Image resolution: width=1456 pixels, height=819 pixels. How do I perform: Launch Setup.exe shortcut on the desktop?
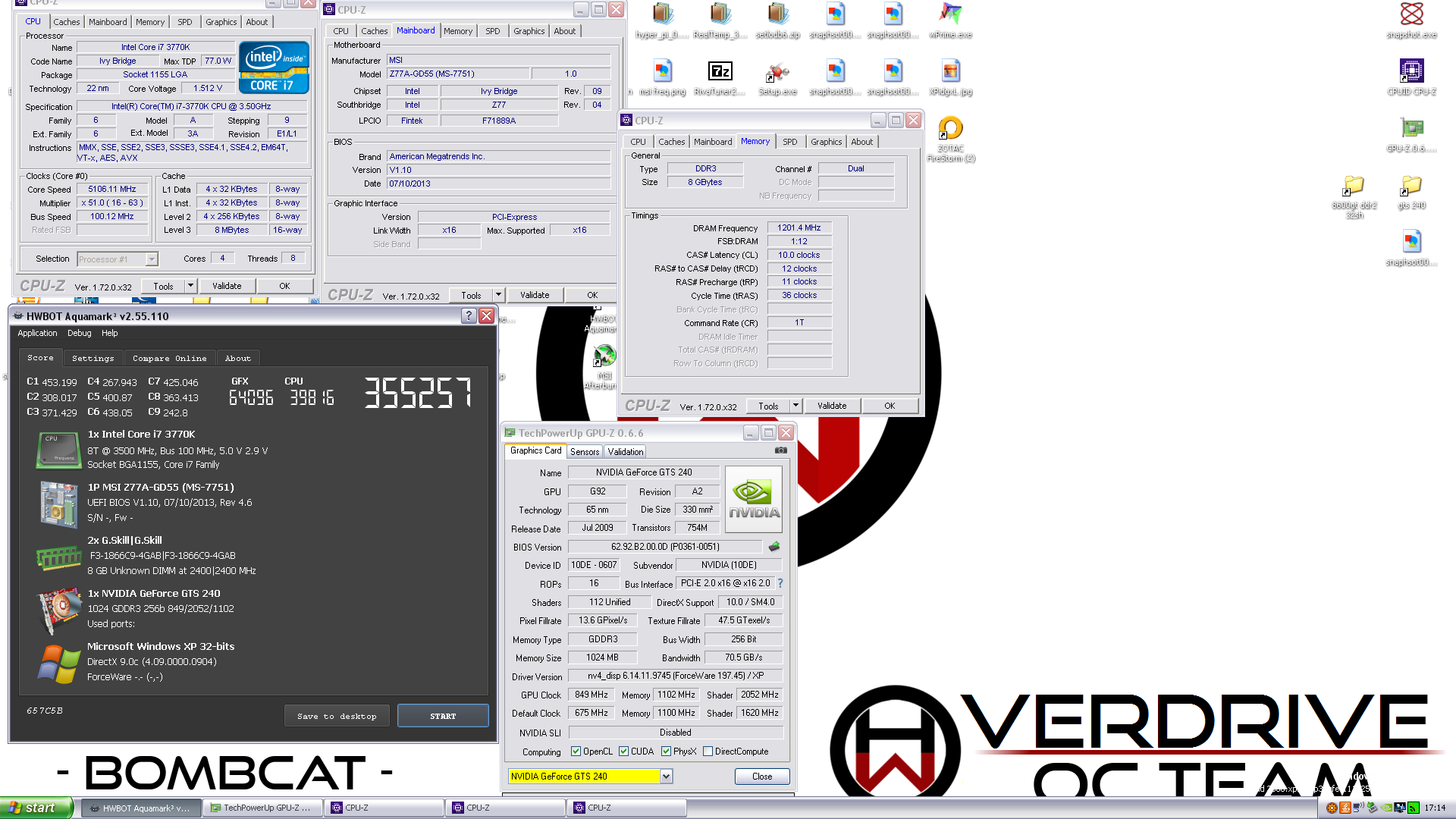point(777,78)
